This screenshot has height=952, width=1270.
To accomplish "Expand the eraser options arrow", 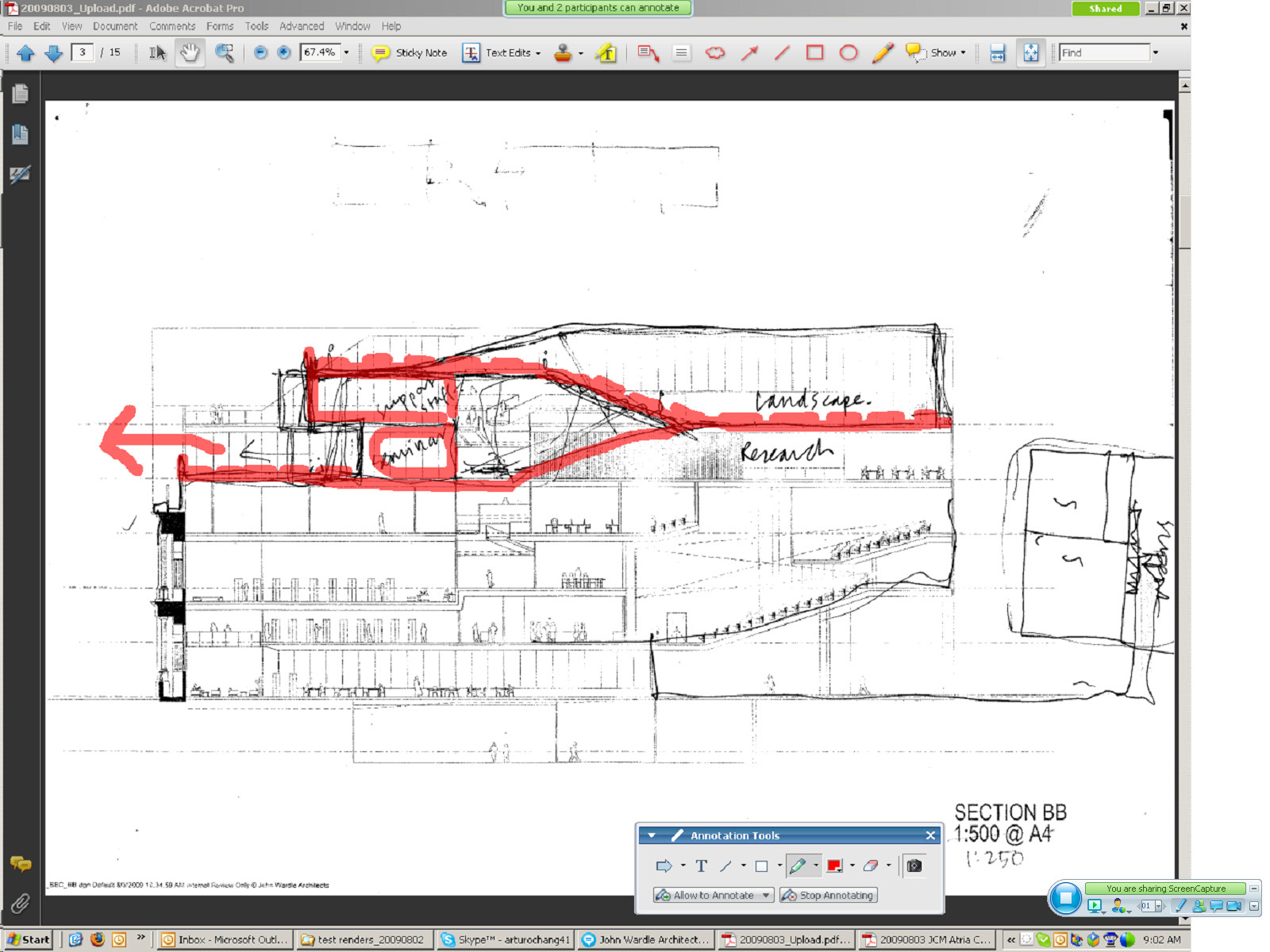I will [x=888, y=866].
